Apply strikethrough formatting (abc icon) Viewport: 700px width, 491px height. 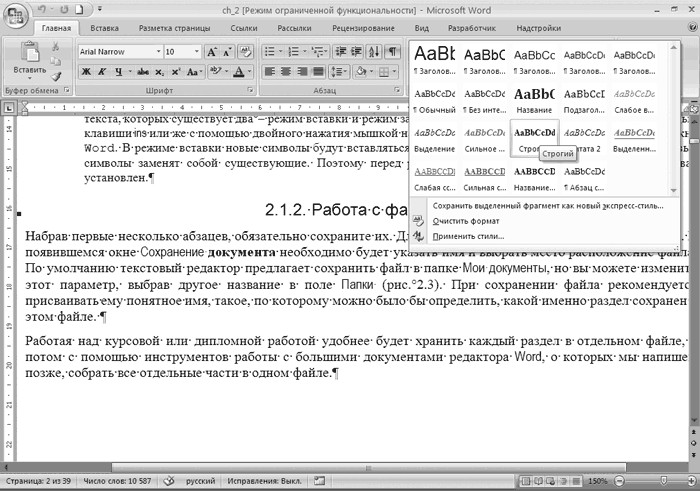142,72
